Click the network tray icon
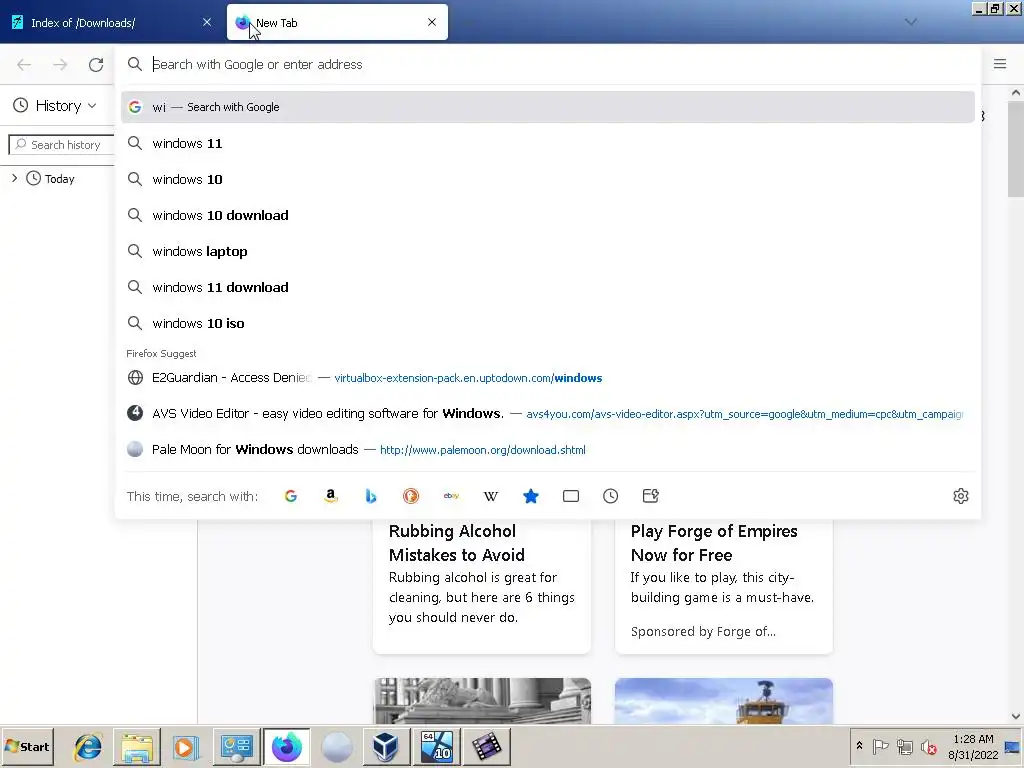 tap(904, 746)
